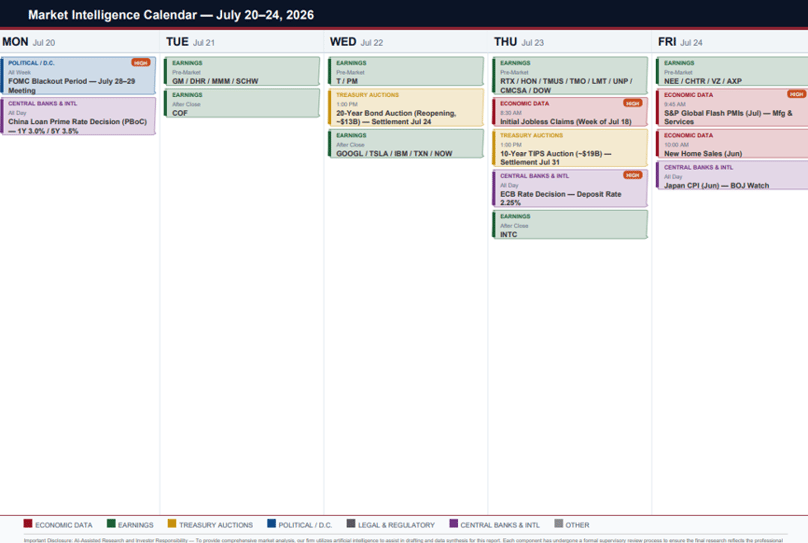Click the POLITICAL / D.C. legend label
The height and width of the screenshot is (543, 808).
click(x=305, y=525)
